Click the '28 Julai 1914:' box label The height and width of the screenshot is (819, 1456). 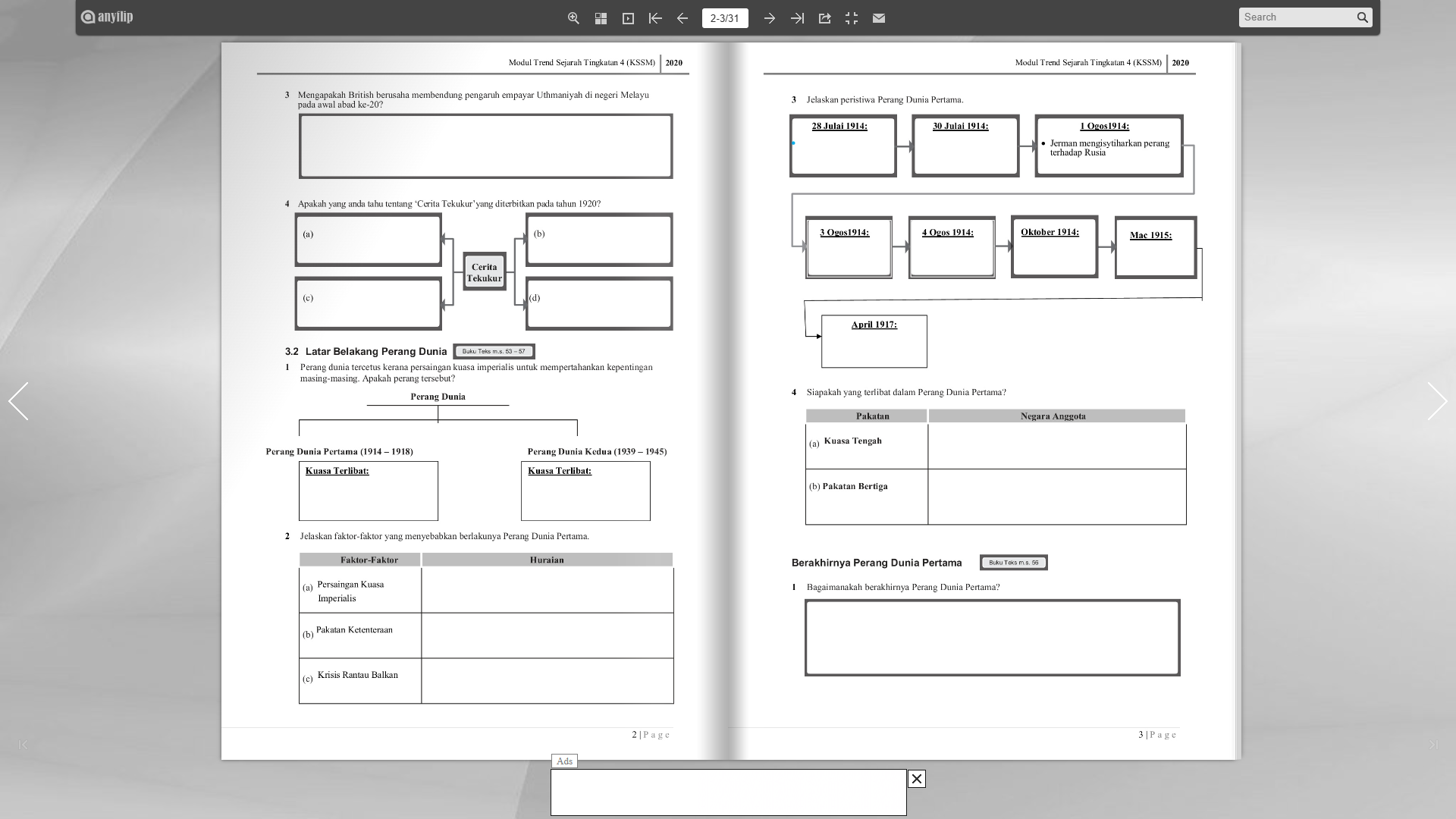(839, 127)
